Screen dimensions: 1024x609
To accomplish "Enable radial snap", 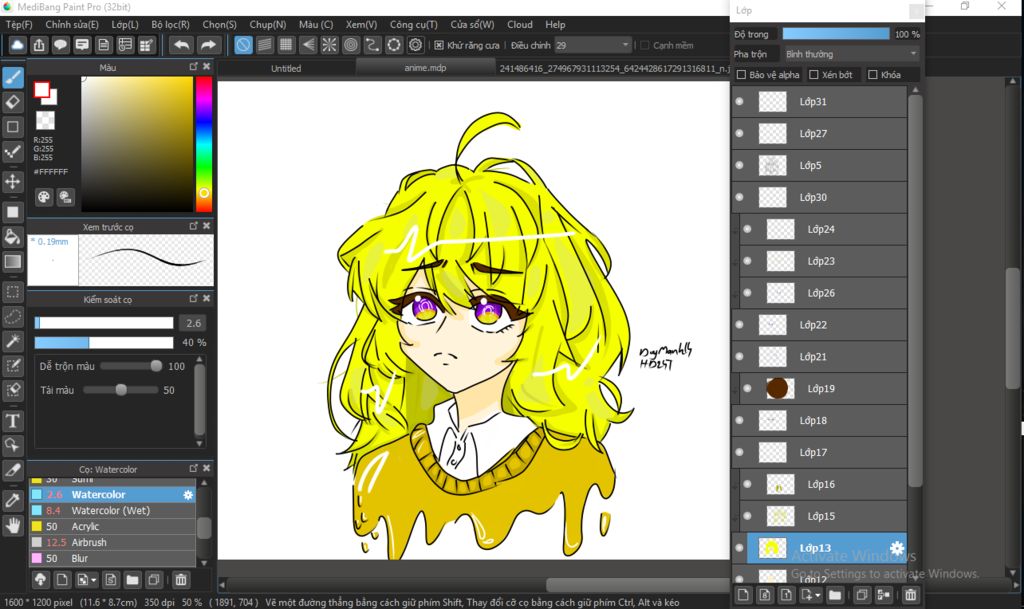I will [x=329, y=45].
